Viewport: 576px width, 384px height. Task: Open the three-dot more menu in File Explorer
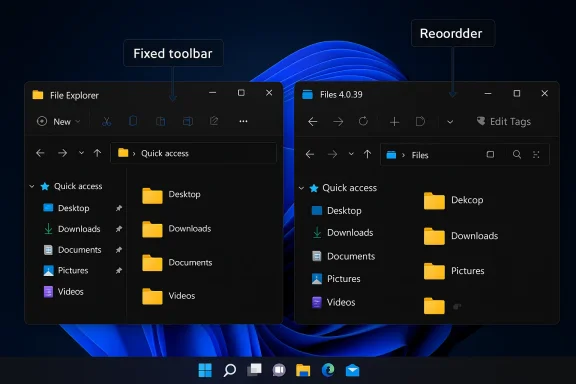tap(243, 121)
